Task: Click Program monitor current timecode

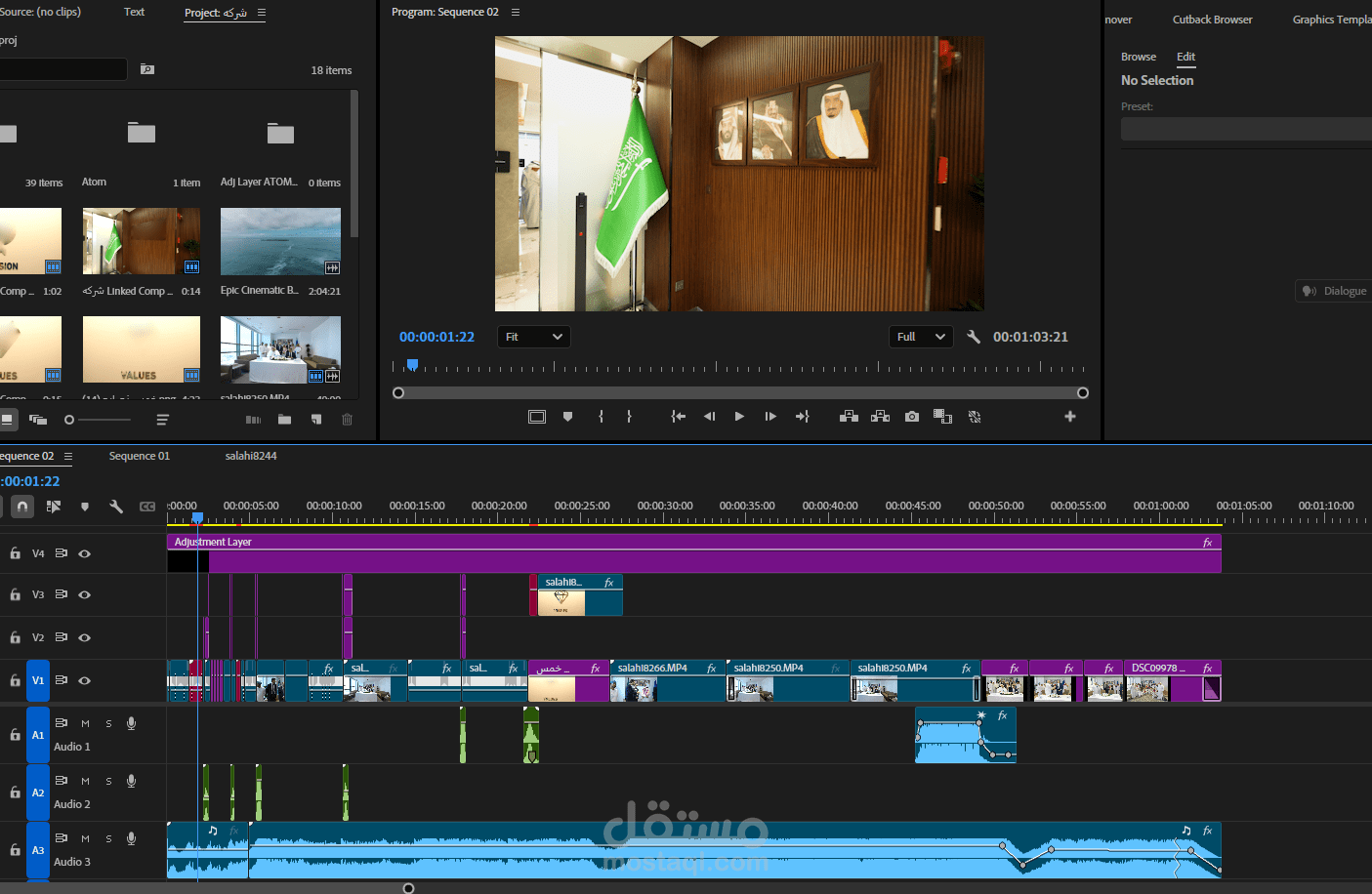Action: (437, 337)
